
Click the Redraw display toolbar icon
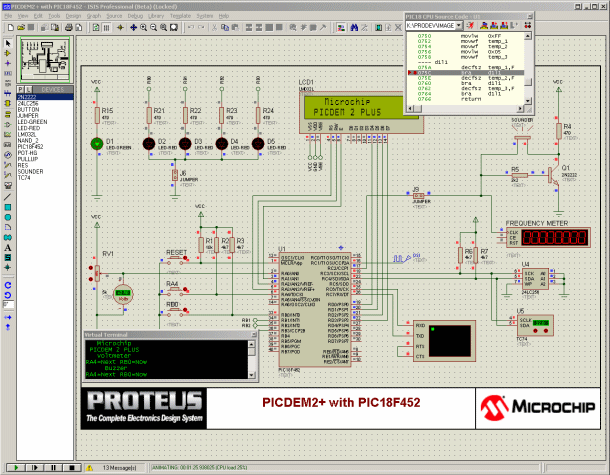point(96,27)
